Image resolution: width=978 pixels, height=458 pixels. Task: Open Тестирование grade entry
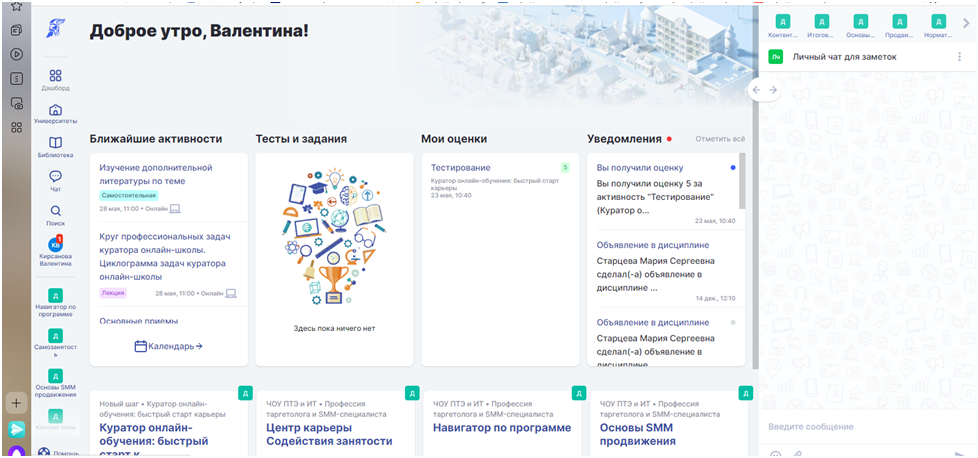tap(460, 168)
